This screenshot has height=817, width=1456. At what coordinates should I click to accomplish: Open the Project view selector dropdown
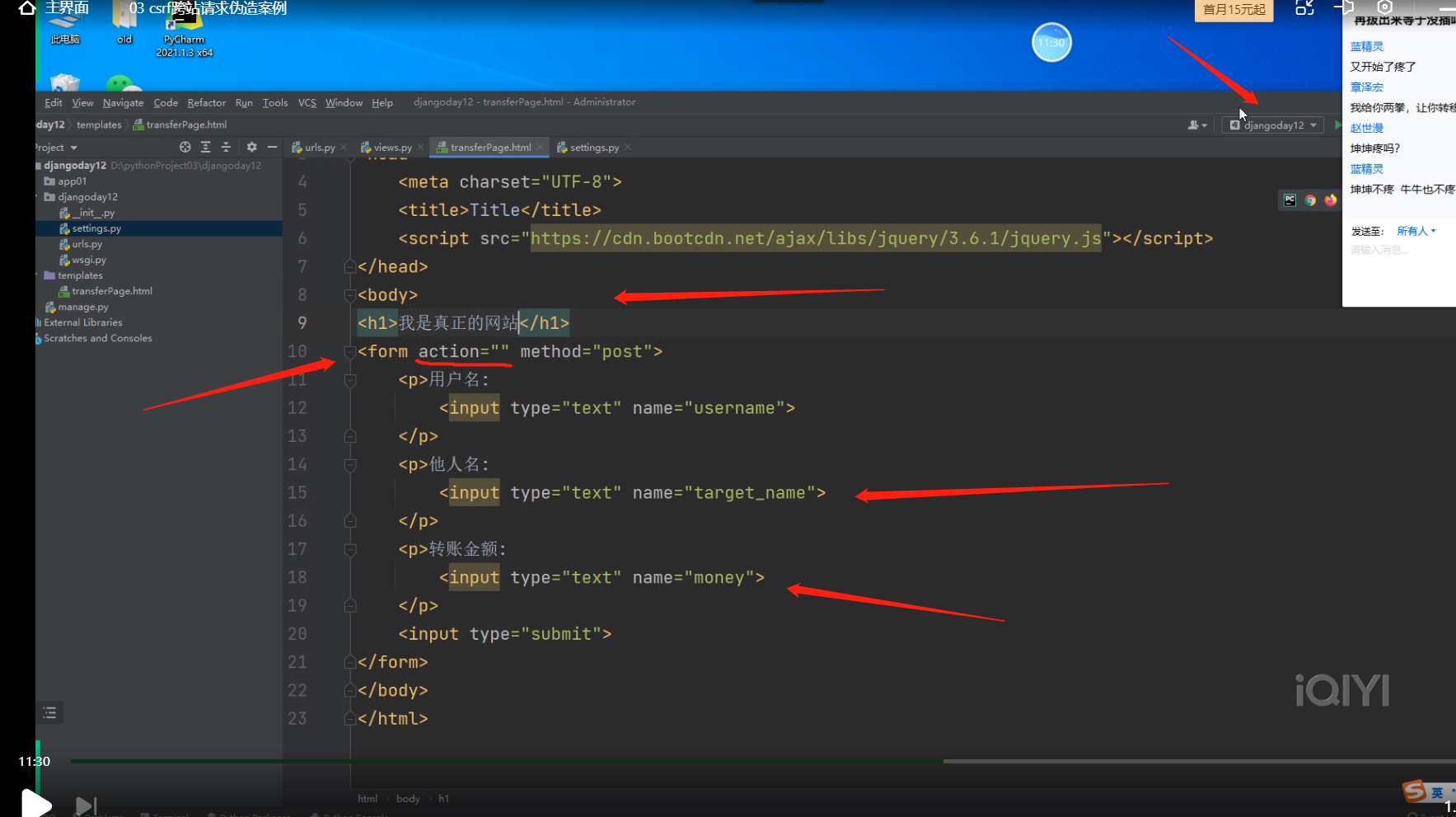[x=55, y=148]
